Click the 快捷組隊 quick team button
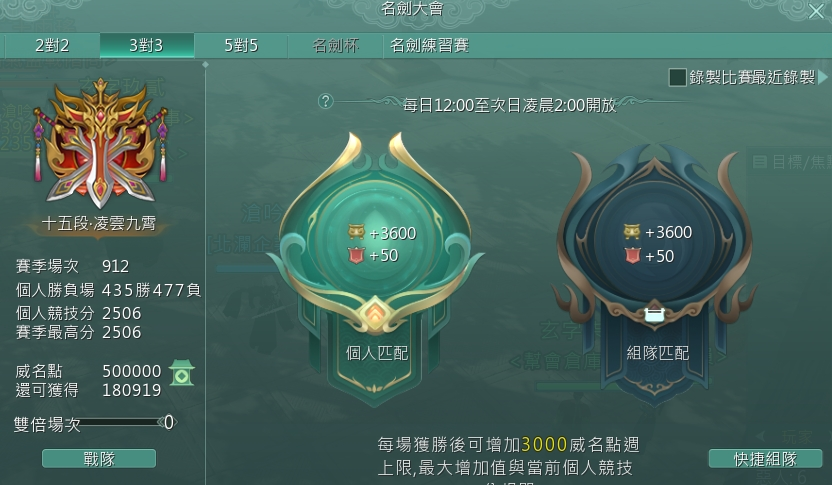This screenshot has height=485, width=832. (765, 458)
